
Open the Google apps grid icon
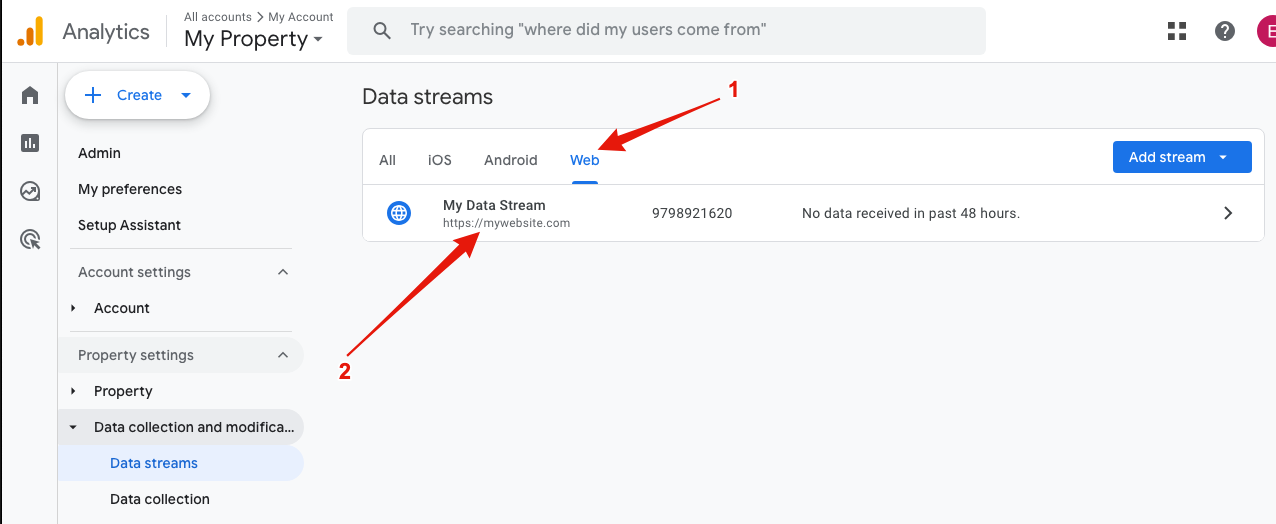1177,31
